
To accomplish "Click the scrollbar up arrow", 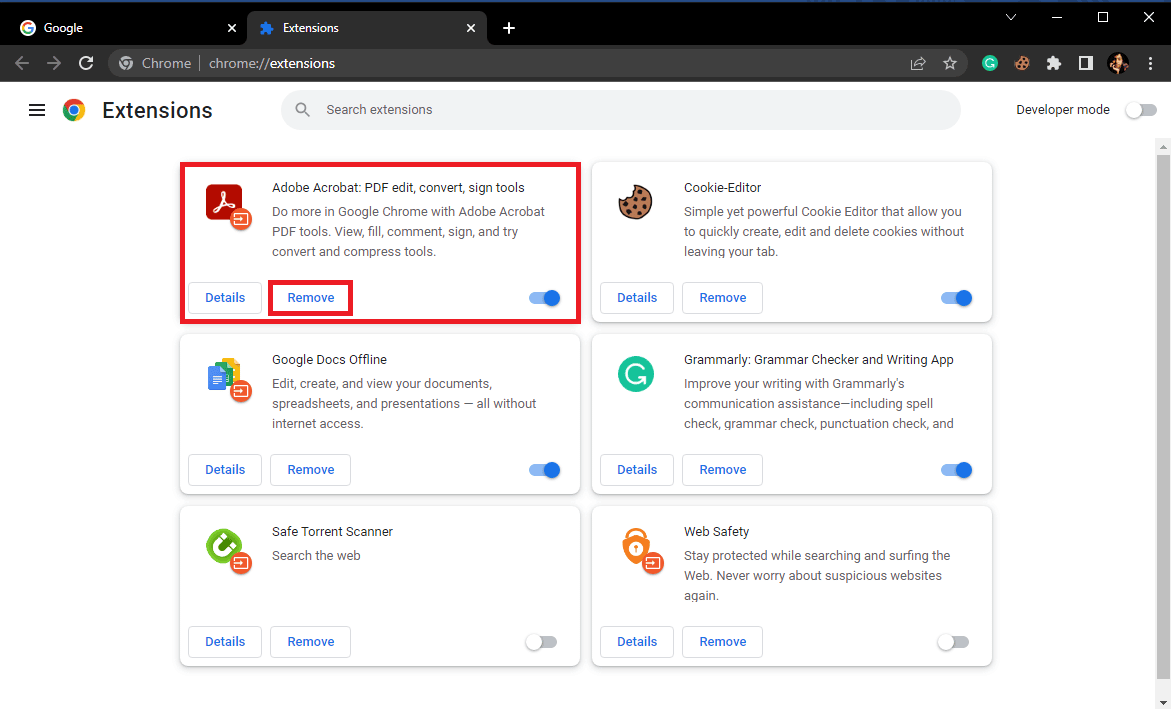I will [x=1163, y=146].
